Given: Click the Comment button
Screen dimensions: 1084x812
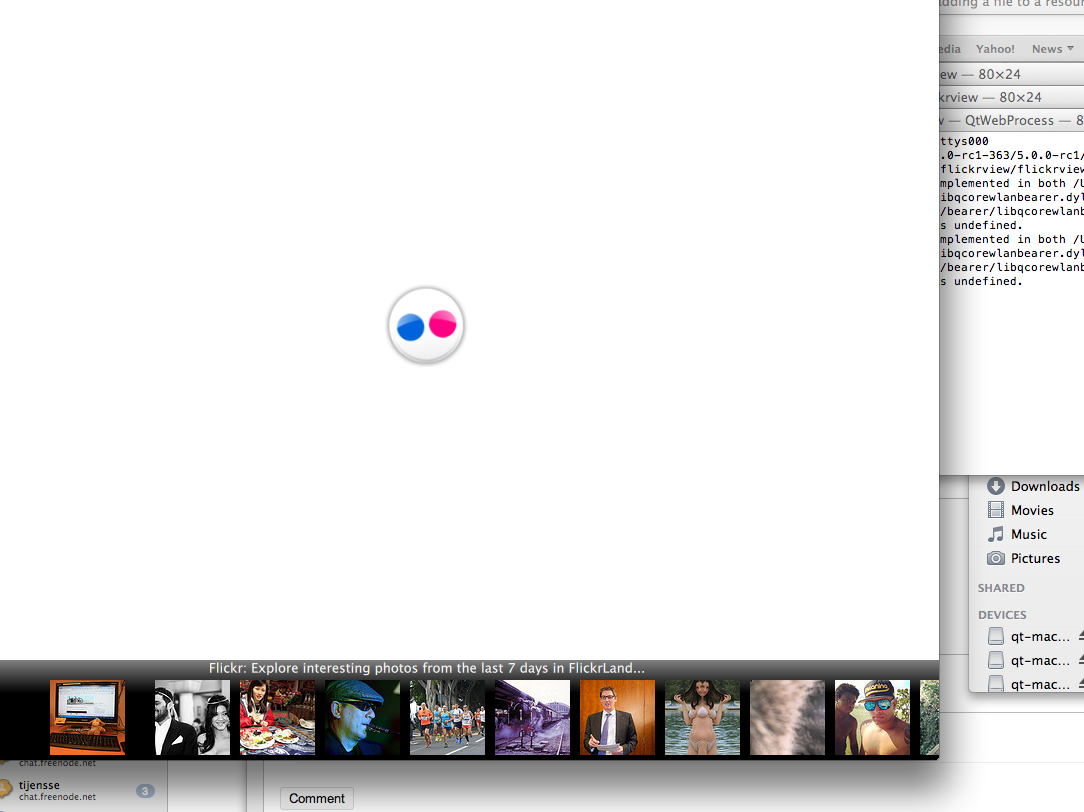Looking at the screenshot, I should [317, 798].
